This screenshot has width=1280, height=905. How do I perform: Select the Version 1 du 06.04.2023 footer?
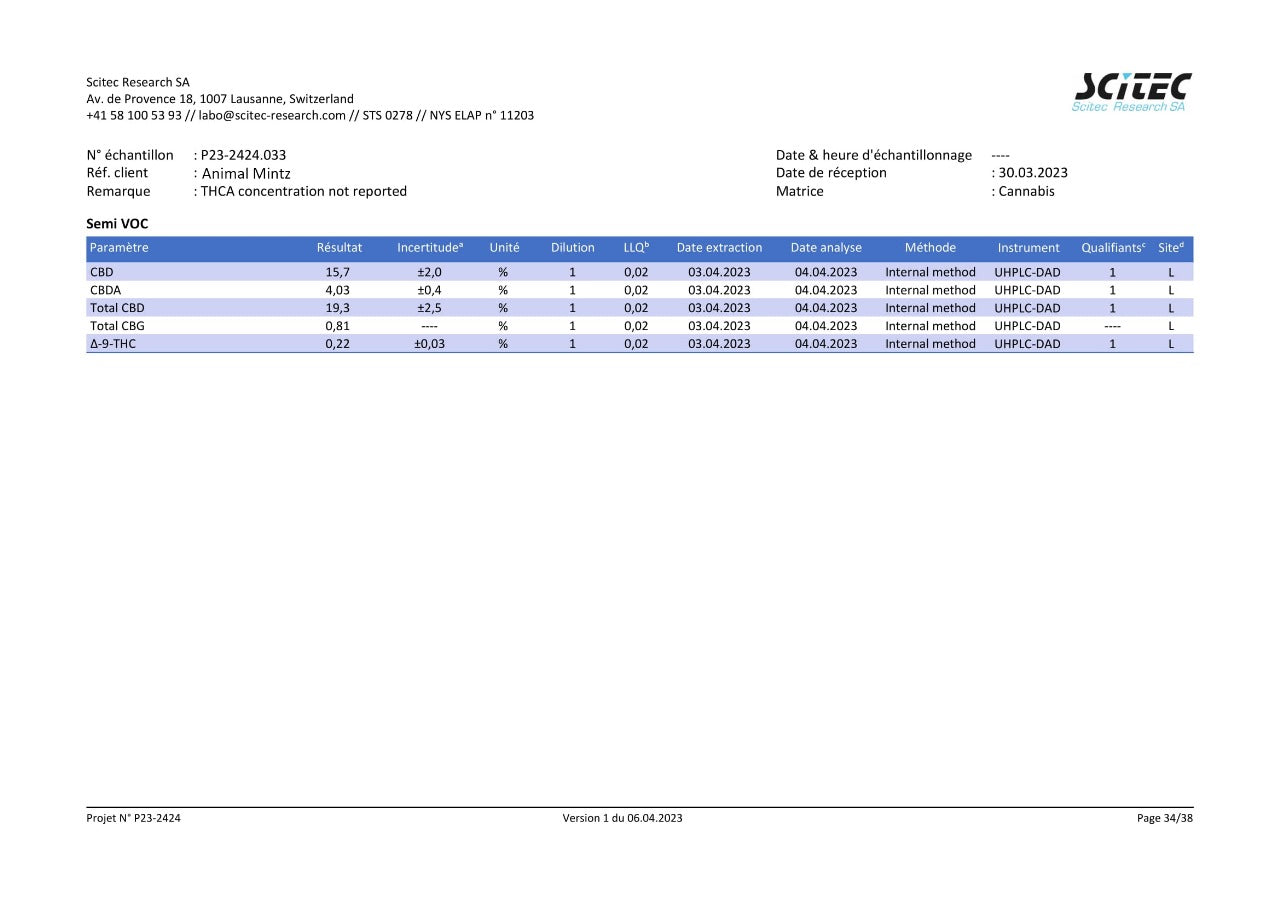click(622, 818)
